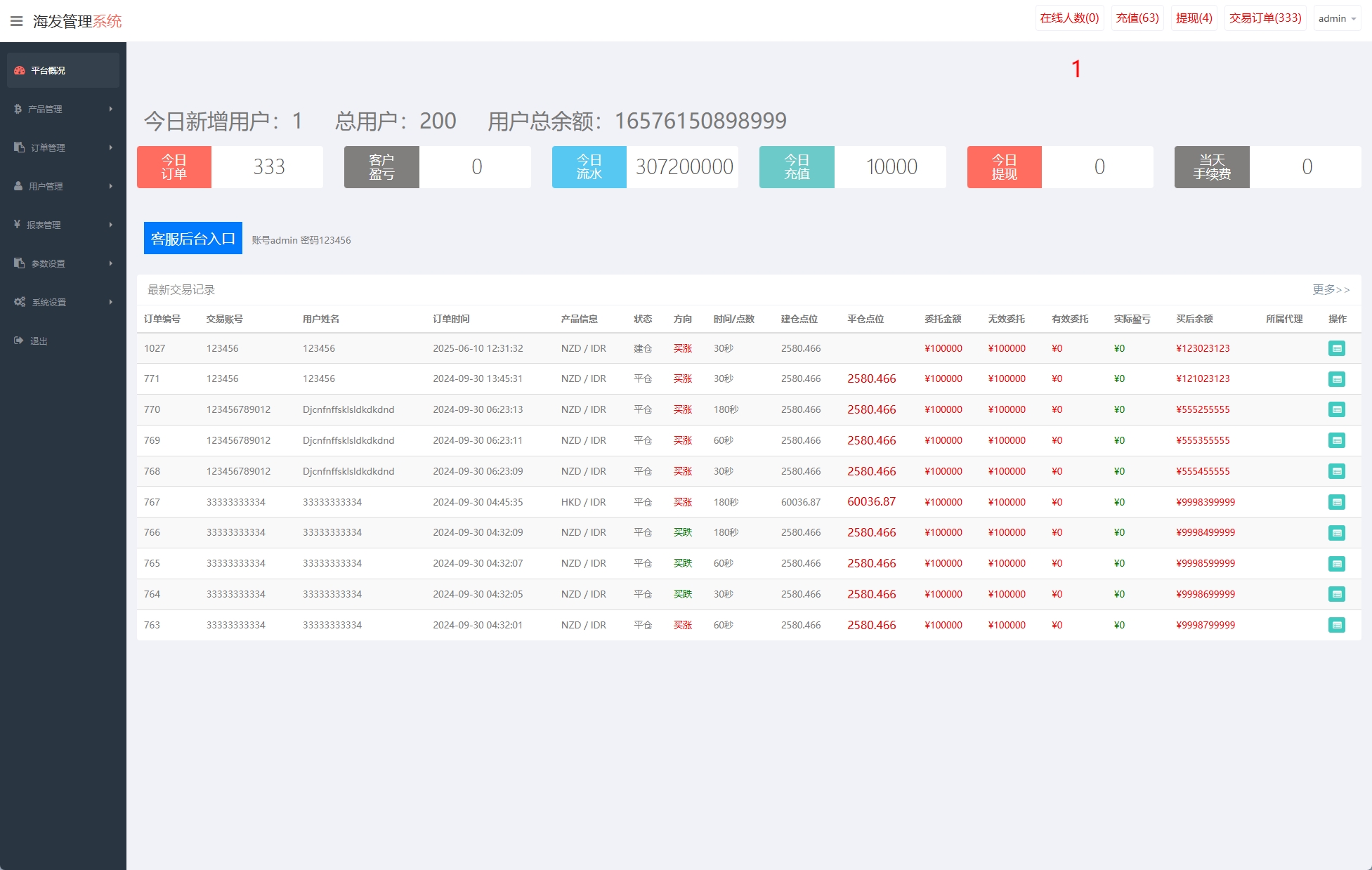Click the dashboard icon beside 平台概况
The height and width of the screenshot is (870, 1372).
tap(20, 70)
